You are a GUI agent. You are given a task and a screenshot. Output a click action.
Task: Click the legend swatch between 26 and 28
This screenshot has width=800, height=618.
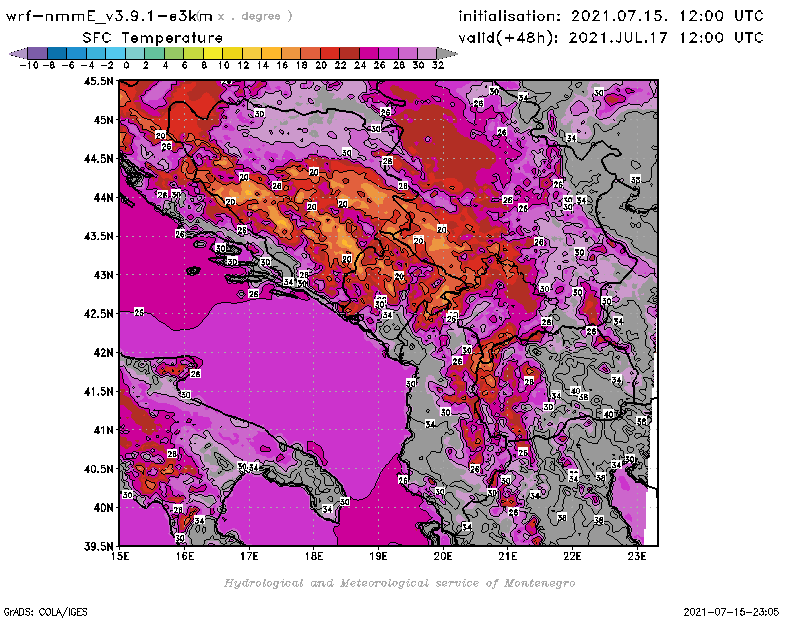pyautogui.click(x=388, y=53)
